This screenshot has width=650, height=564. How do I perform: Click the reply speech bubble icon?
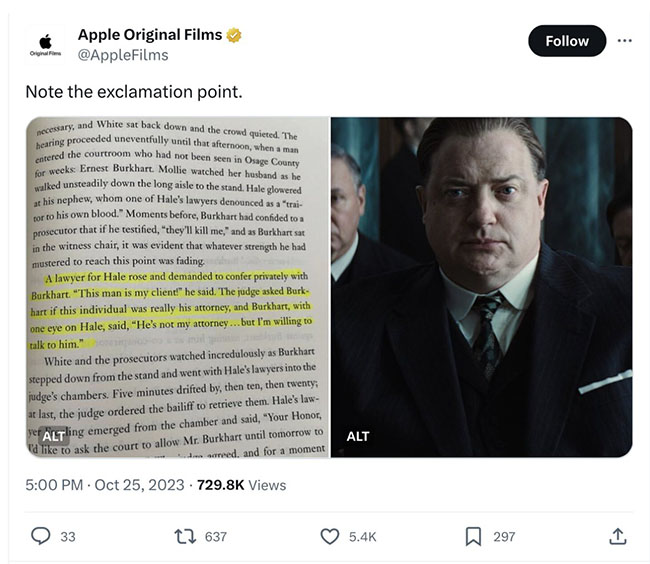(x=41, y=537)
